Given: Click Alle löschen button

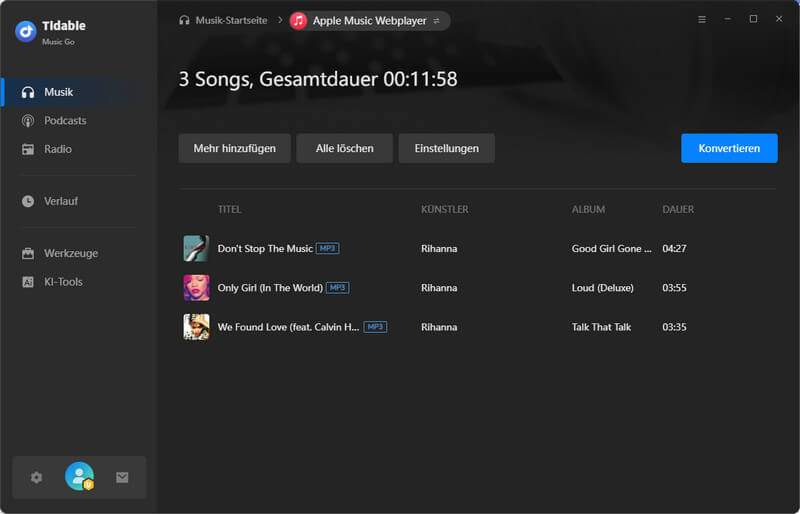Looking at the screenshot, I should click(344, 148).
